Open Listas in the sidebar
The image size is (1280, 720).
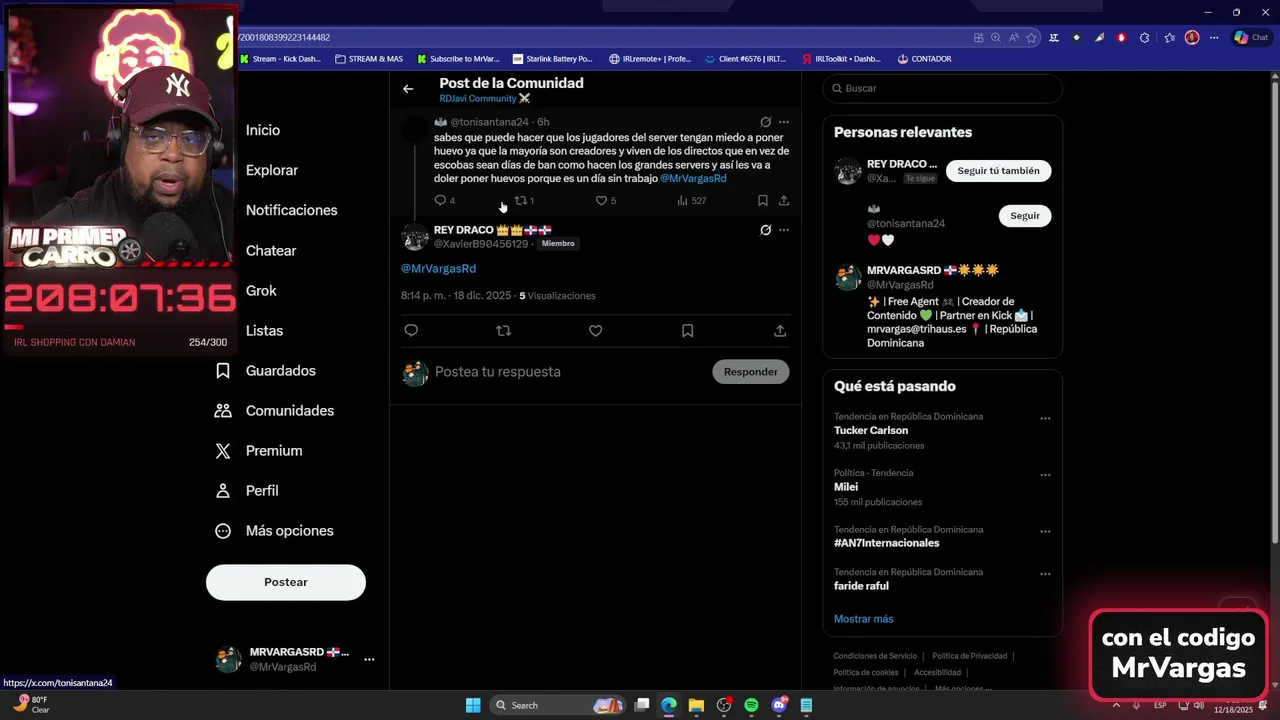click(x=264, y=330)
